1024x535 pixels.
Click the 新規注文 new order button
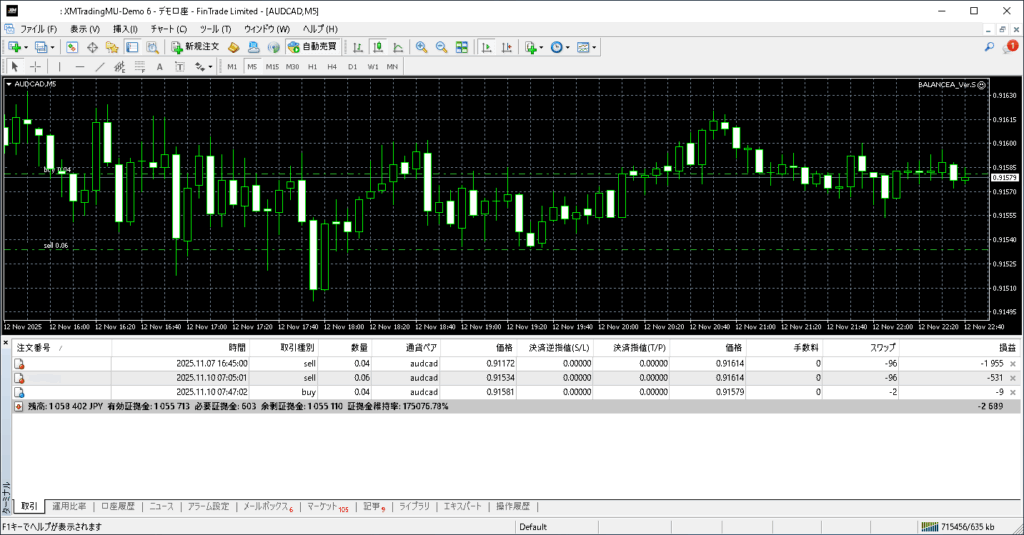pos(194,47)
